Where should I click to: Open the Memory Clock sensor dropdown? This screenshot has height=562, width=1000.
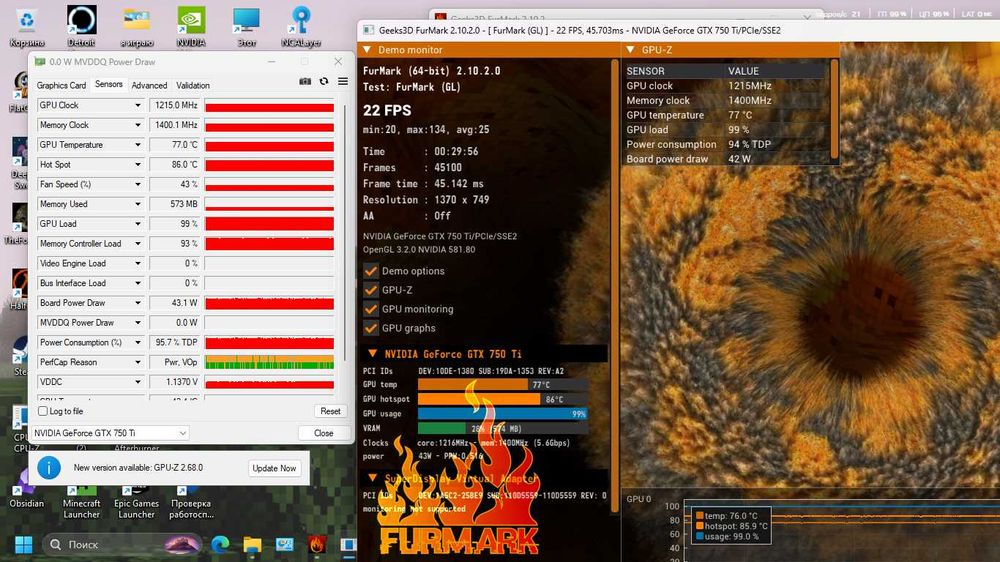137,125
